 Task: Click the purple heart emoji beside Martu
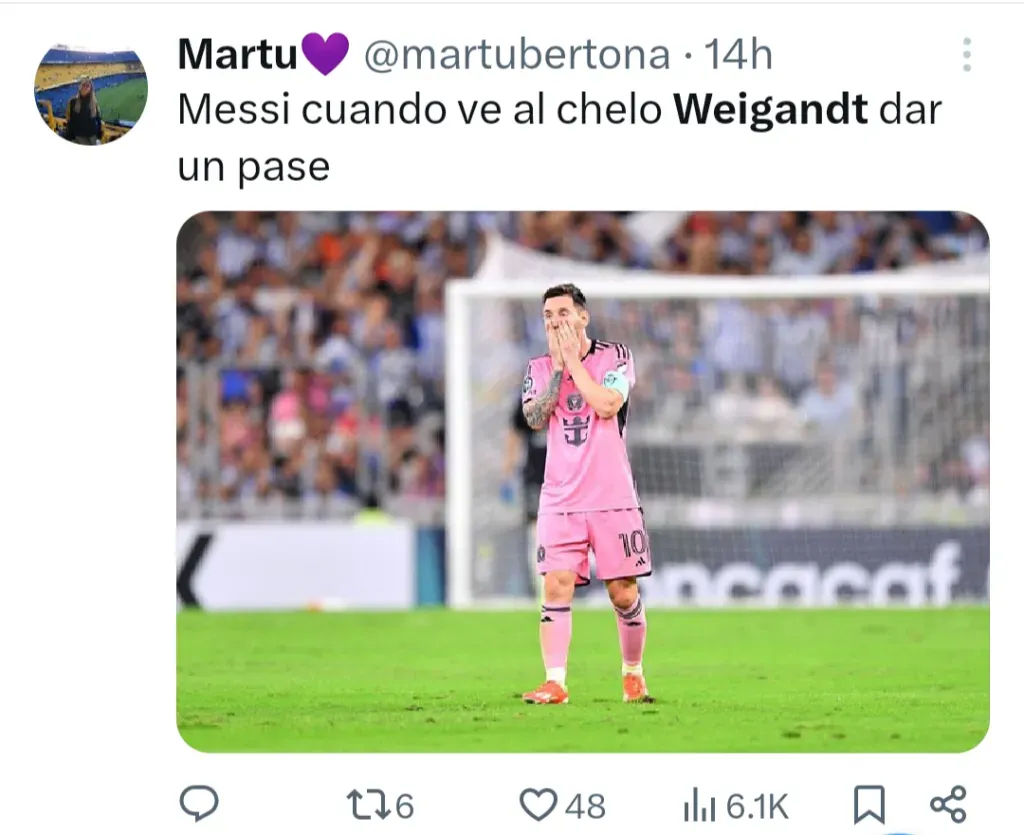point(325,54)
